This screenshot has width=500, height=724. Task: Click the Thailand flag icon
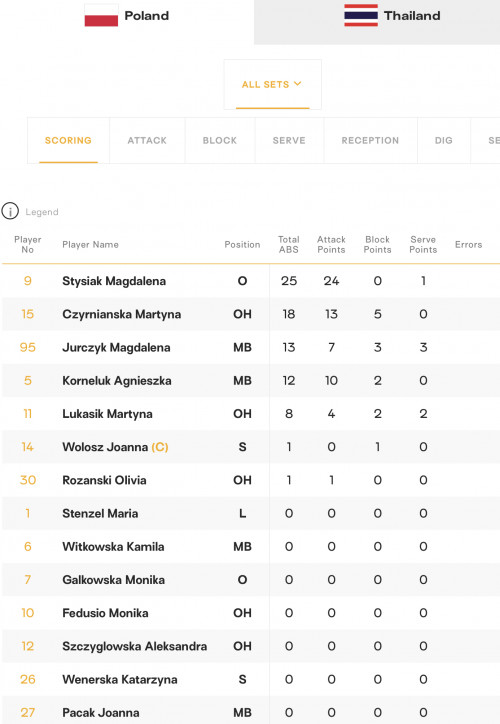(x=361, y=15)
